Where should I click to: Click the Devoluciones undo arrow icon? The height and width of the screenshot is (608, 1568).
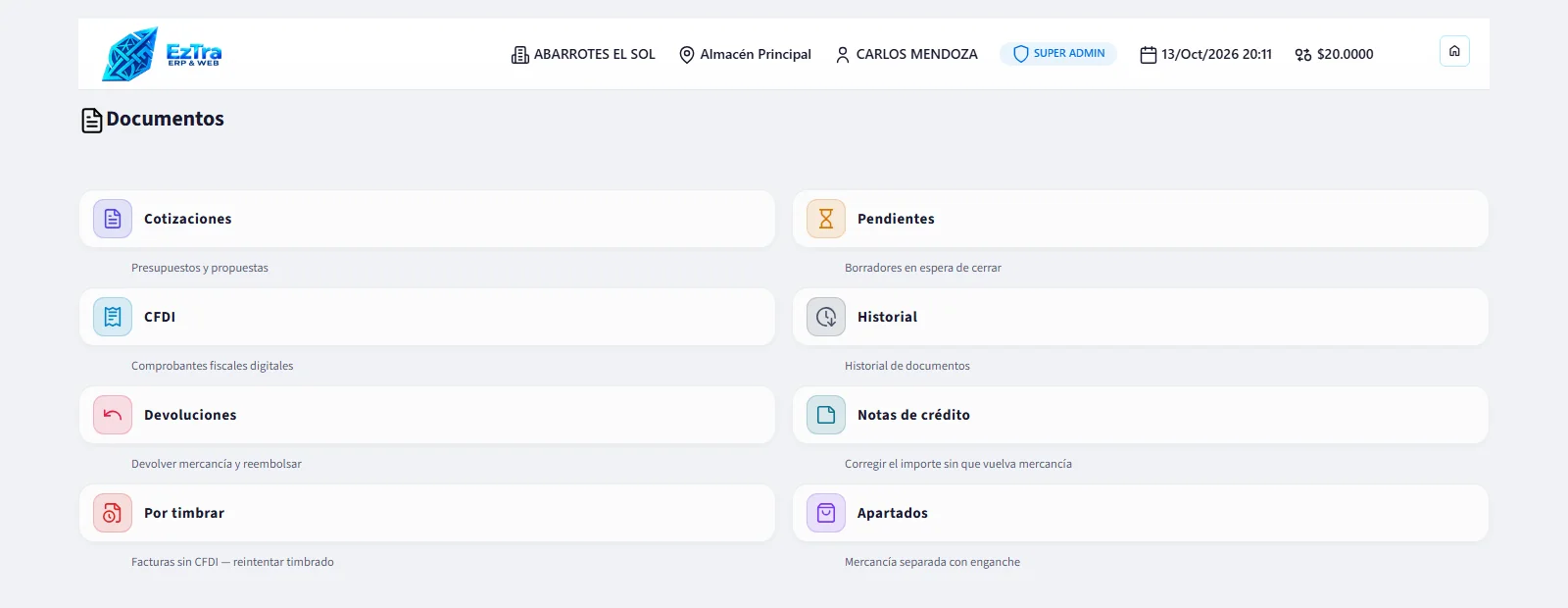[113, 415]
